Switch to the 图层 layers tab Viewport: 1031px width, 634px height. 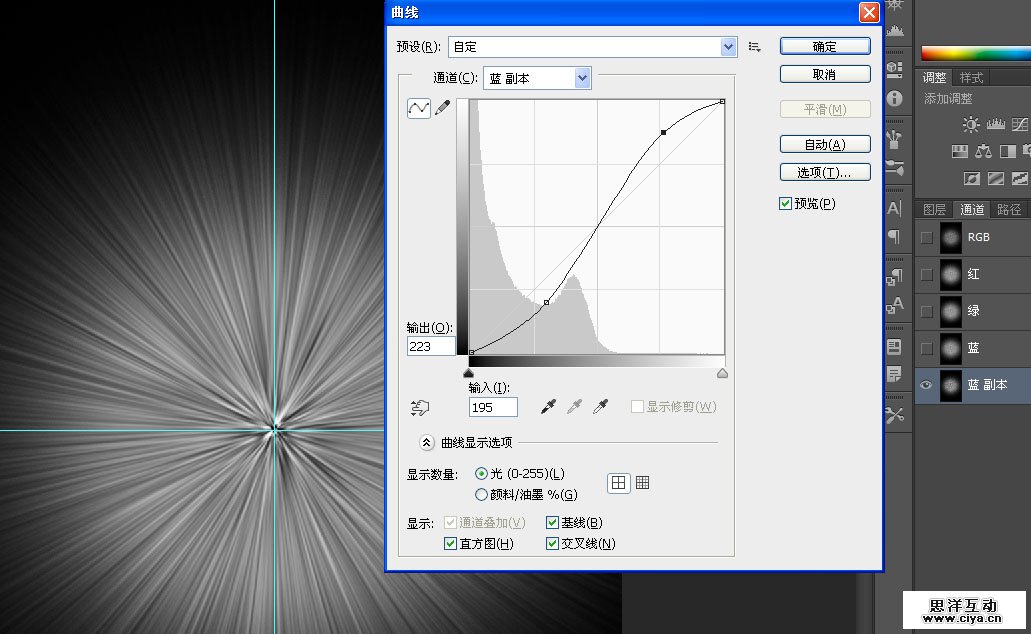[934, 209]
